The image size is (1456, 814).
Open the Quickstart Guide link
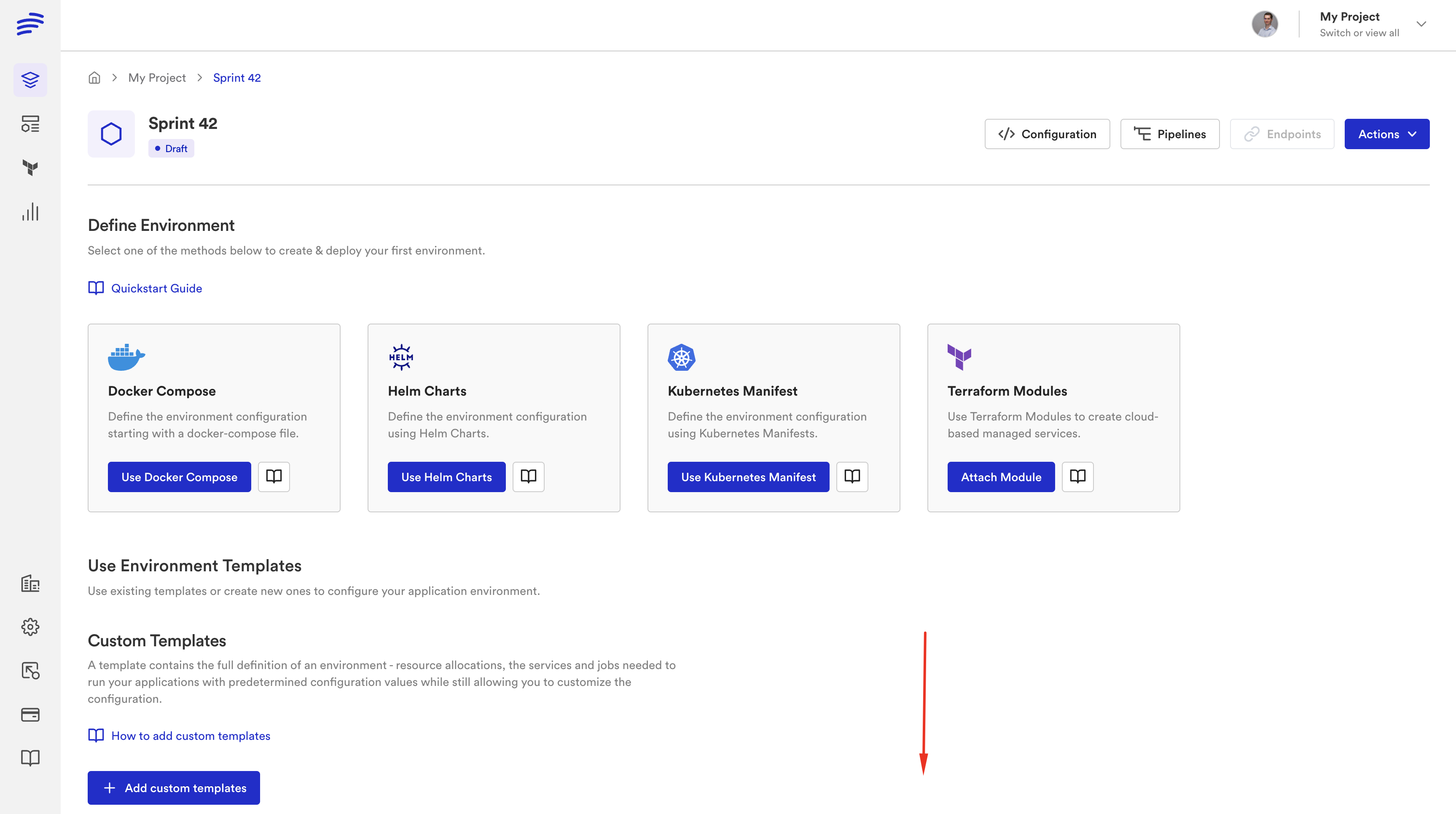click(x=156, y=288)
